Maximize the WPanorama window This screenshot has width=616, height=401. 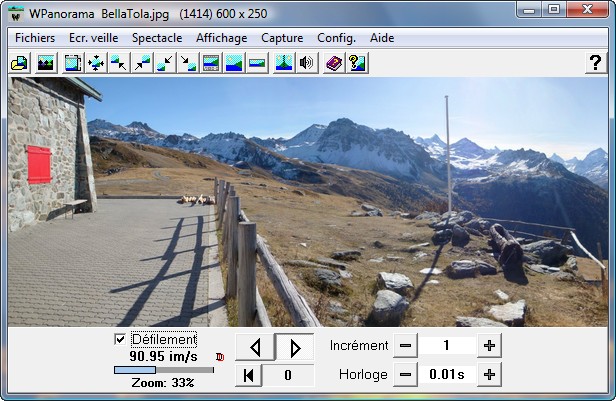pyautogui.click(x=554, y=10)
